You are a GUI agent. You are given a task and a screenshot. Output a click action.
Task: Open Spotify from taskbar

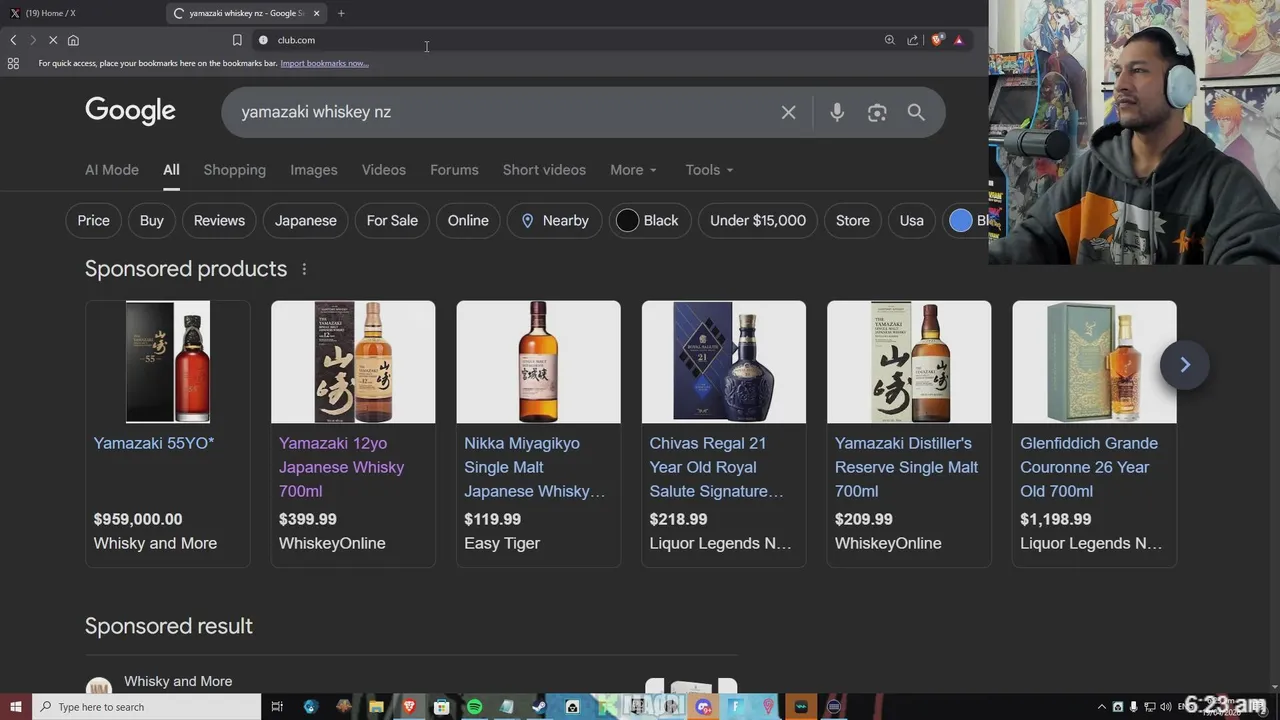point(474,707)
